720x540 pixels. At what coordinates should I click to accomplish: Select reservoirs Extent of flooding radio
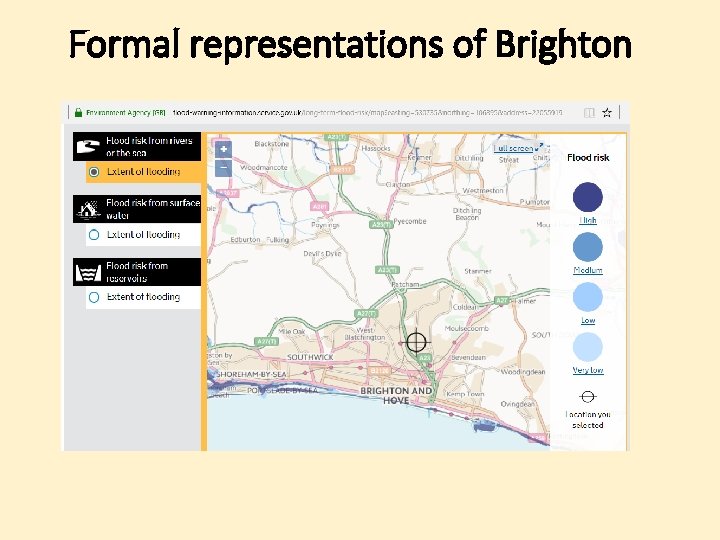click(x=94, y=297)
